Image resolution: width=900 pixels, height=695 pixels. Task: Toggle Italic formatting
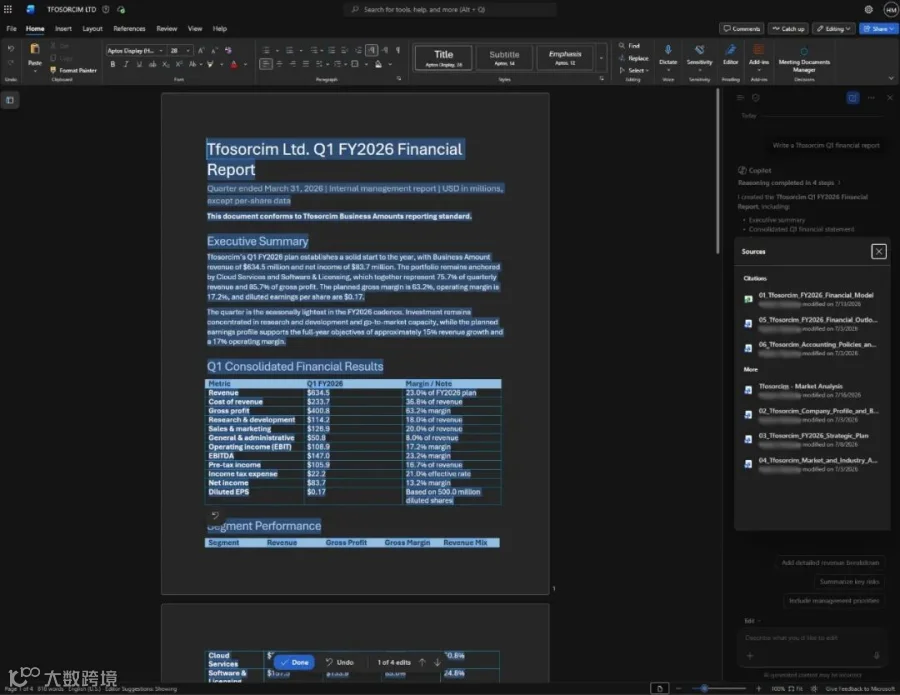[126, 64]
